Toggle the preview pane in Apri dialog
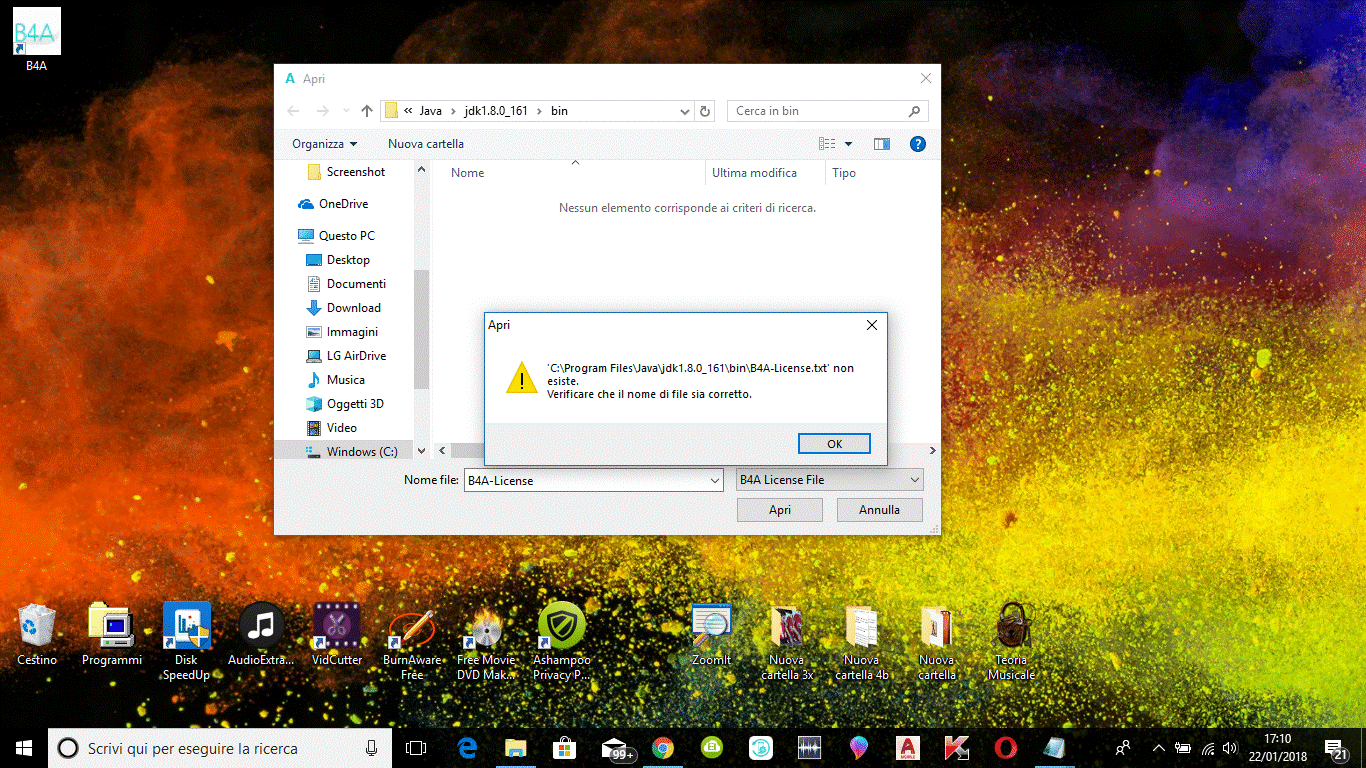Screen dimensions: 1366x768 [x=881, y=144]
